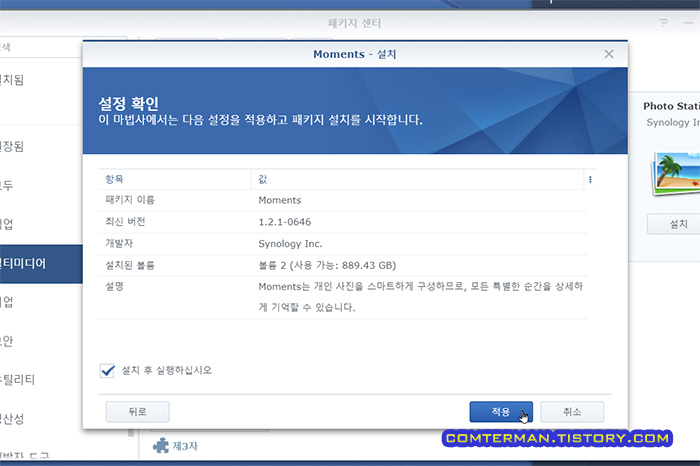
Task: Click the 제3자 puzzle piece icon
Action: (x=161, y=445)
